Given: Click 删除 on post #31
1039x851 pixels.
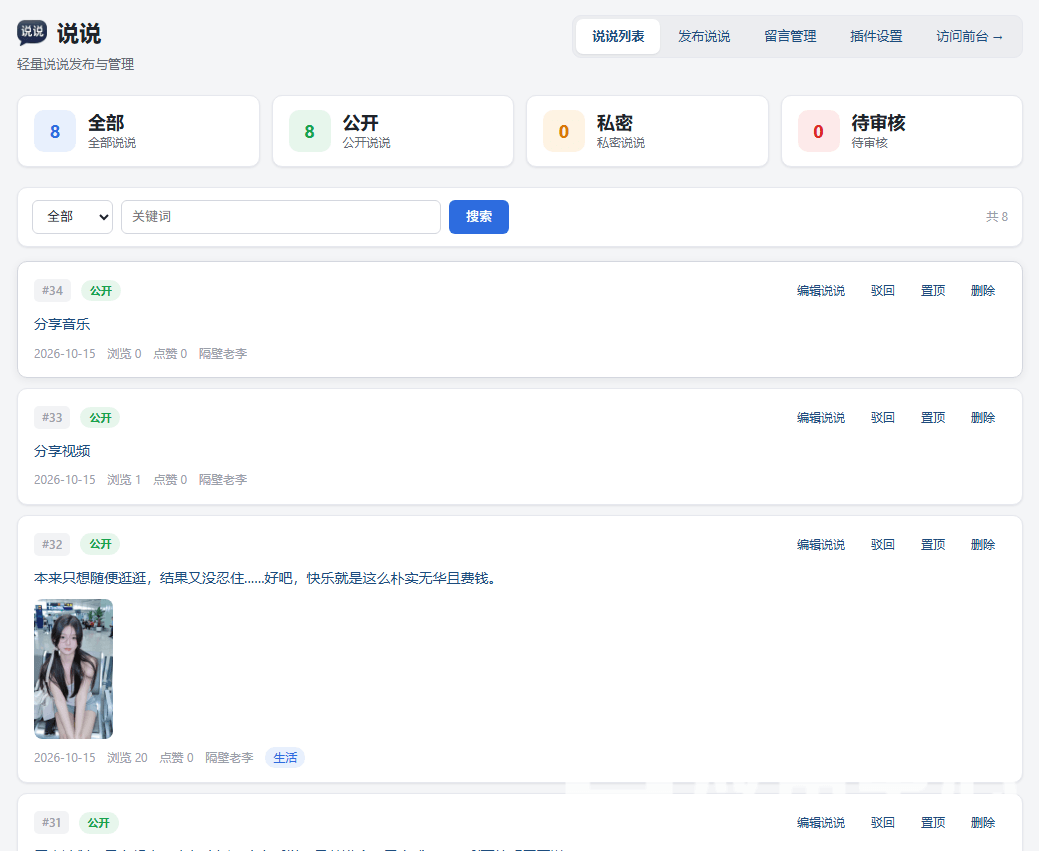Looking at the screenshot, I should point(983,823).
